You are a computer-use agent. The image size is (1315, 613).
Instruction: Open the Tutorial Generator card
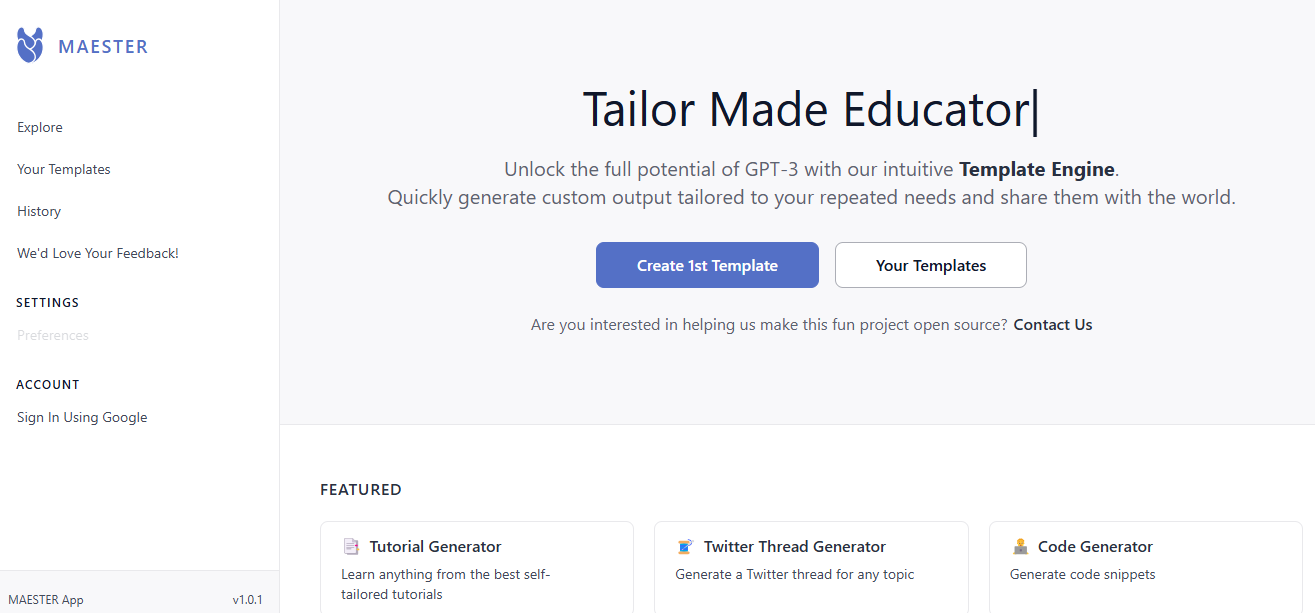click(x=477, y=567)
